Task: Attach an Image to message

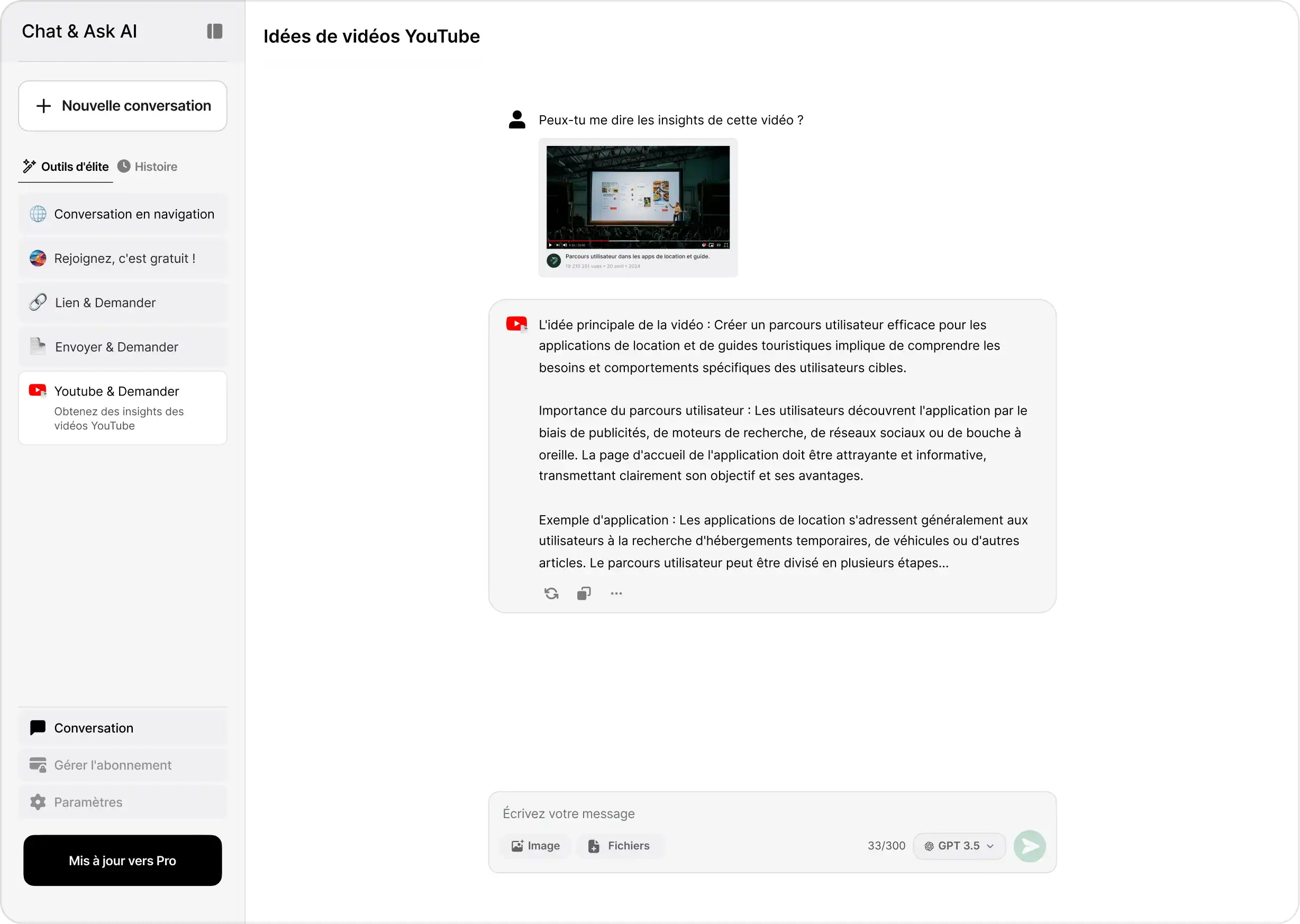Action: point(535,846)
